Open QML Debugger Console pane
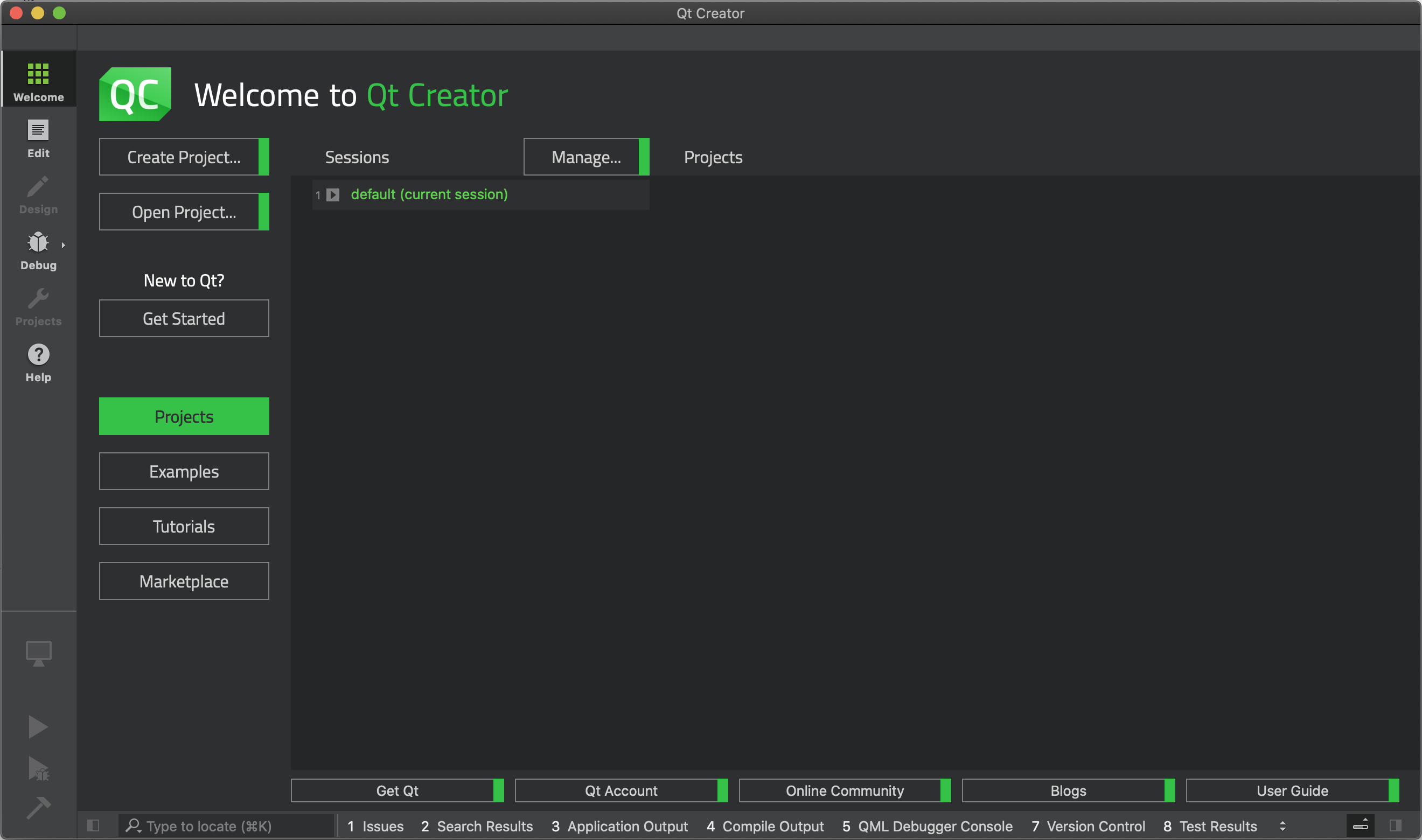This screenshot has height=840, width=1422. click(927, 826)
